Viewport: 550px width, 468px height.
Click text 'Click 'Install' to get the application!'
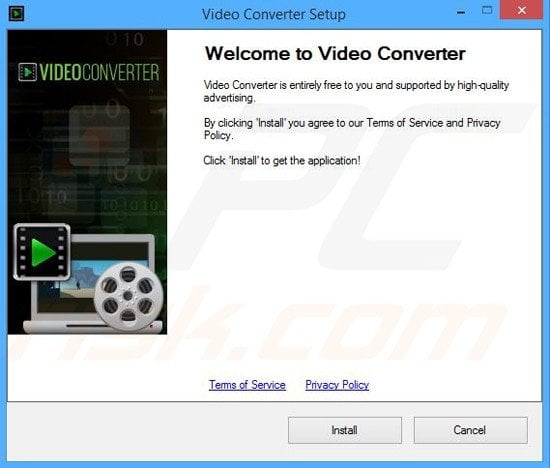click(x=282, y=161)
